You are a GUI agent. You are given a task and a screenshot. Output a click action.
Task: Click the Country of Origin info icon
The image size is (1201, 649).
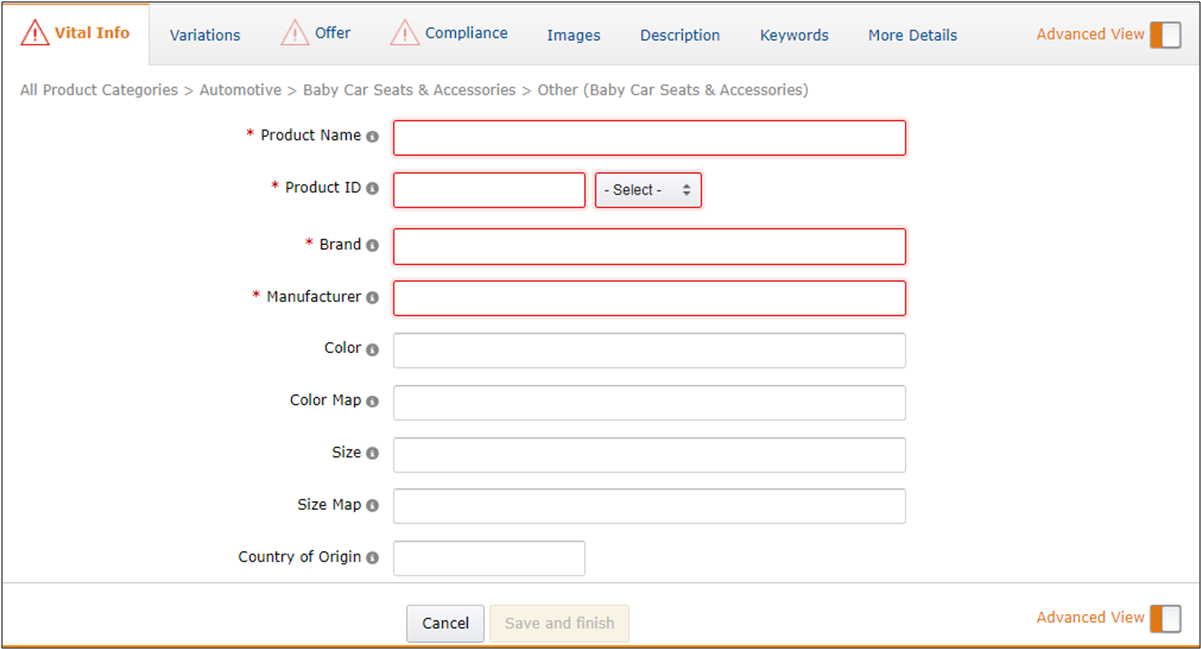[x=372, y=557]
